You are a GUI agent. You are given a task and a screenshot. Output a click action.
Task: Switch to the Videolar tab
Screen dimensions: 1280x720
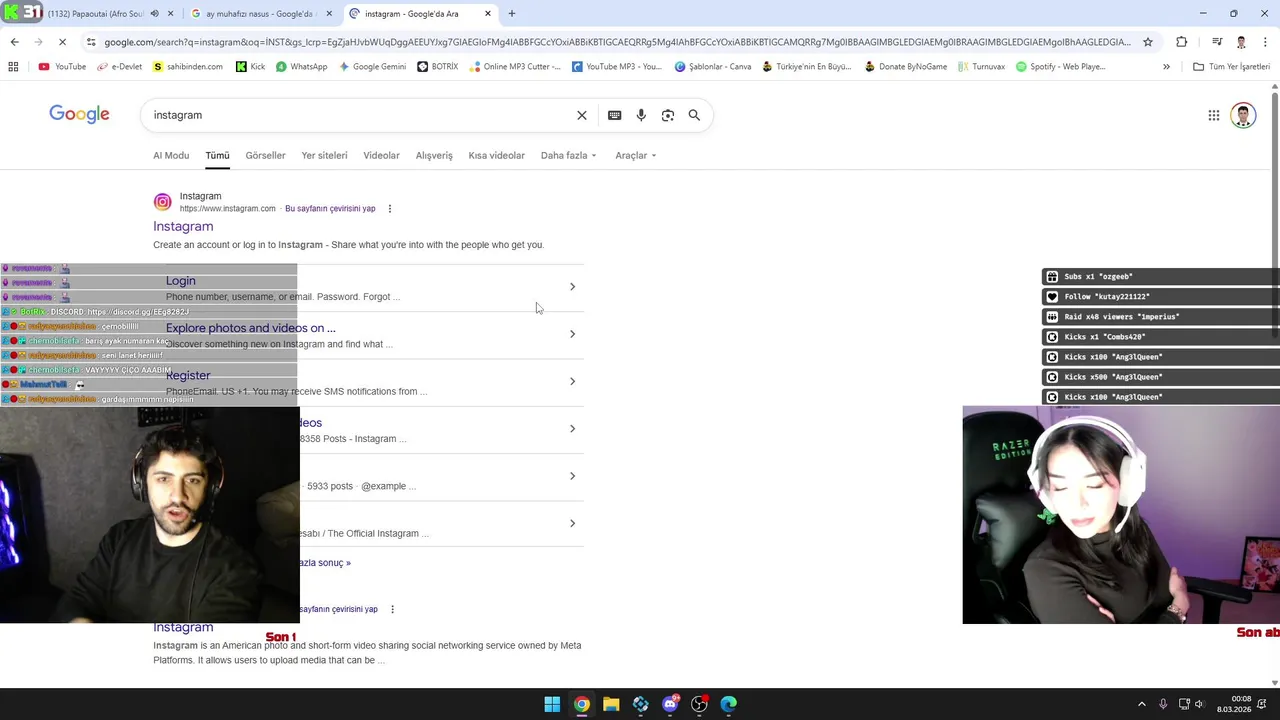[381, 156]
